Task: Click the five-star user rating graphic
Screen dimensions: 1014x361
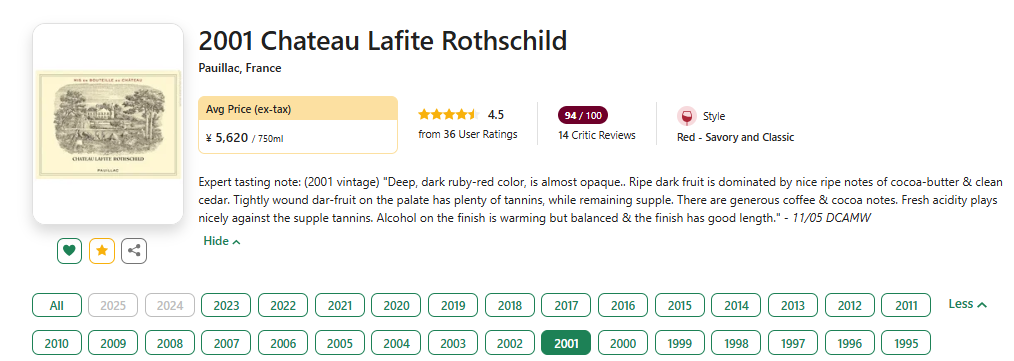Action: 448,115
